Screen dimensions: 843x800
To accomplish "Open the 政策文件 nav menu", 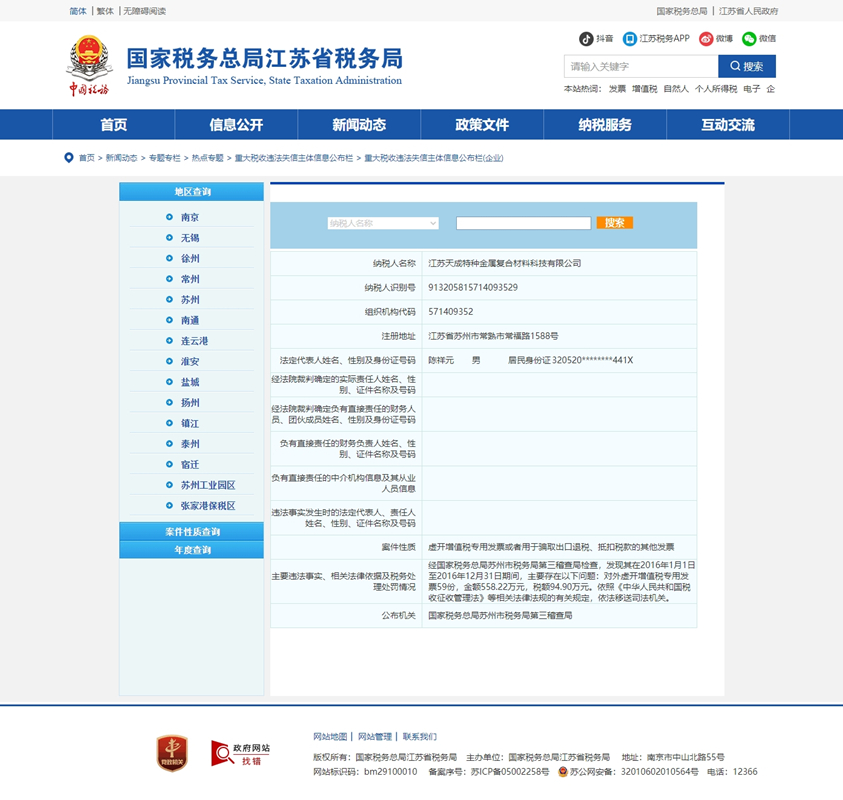I will pos(482,125).
